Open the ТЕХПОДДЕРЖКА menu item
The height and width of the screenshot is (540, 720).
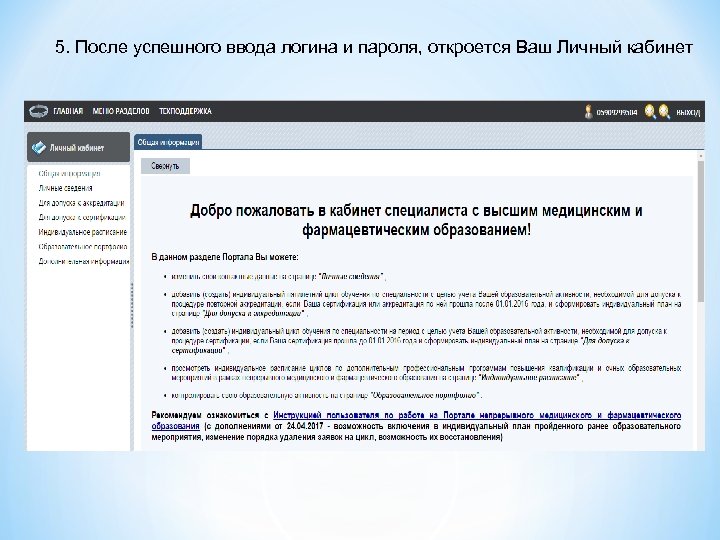[185, 111]
